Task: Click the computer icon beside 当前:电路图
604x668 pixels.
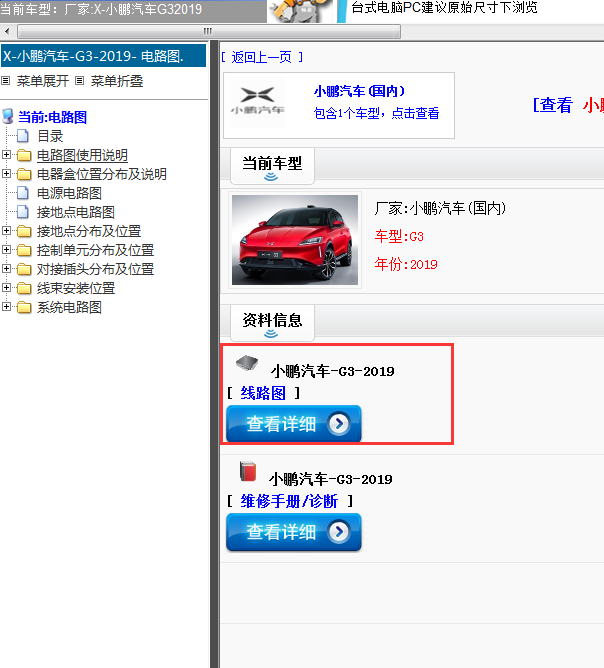Action: pyautogui.click(x=8, y=116)
